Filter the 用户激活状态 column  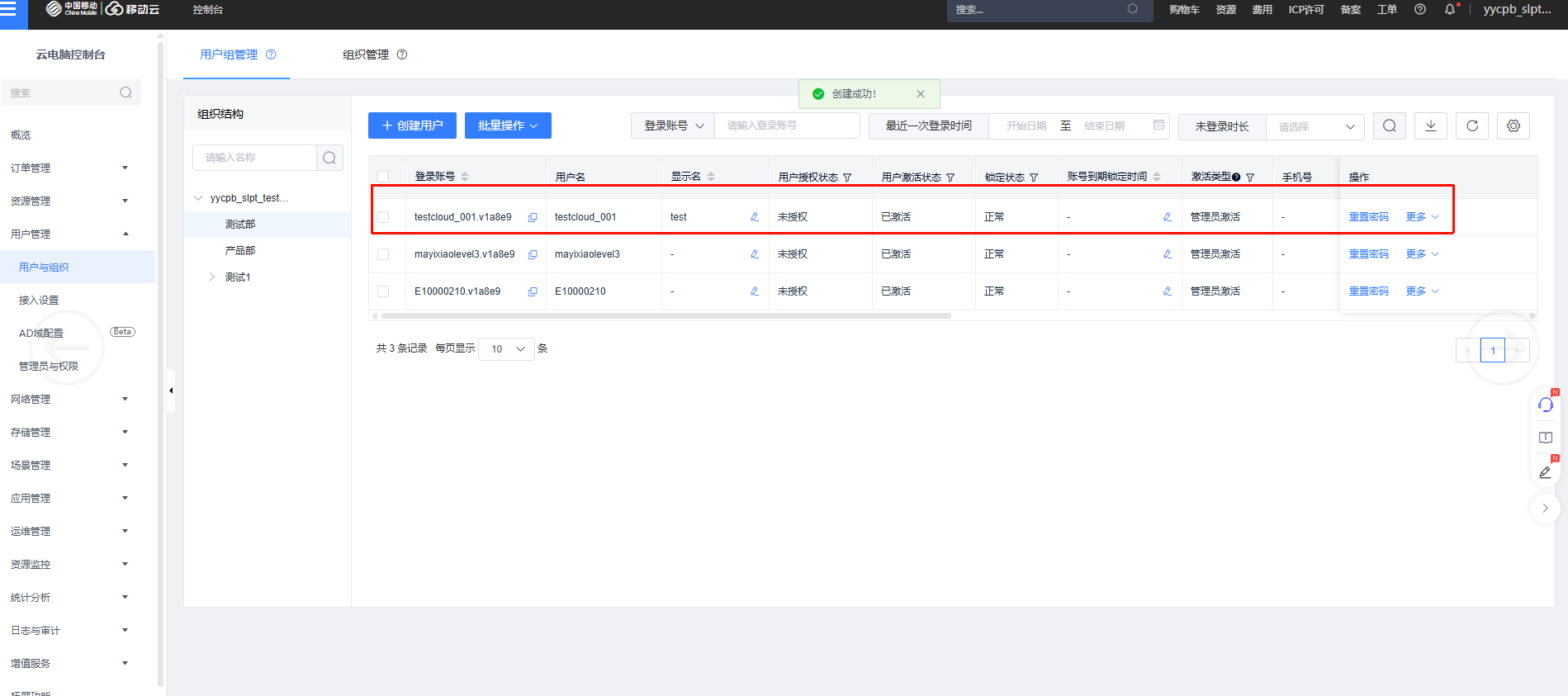[x=950, y=178]
